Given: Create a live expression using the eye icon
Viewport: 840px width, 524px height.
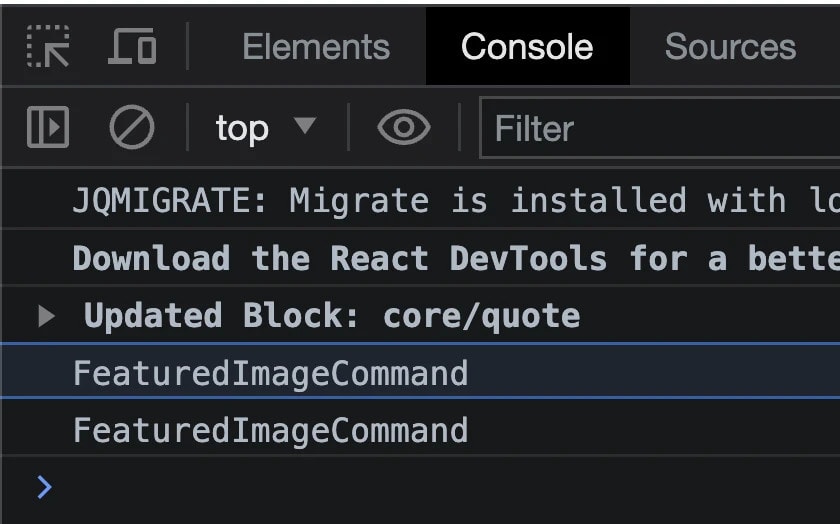Looking at the screenshot, I should [404, 127].
